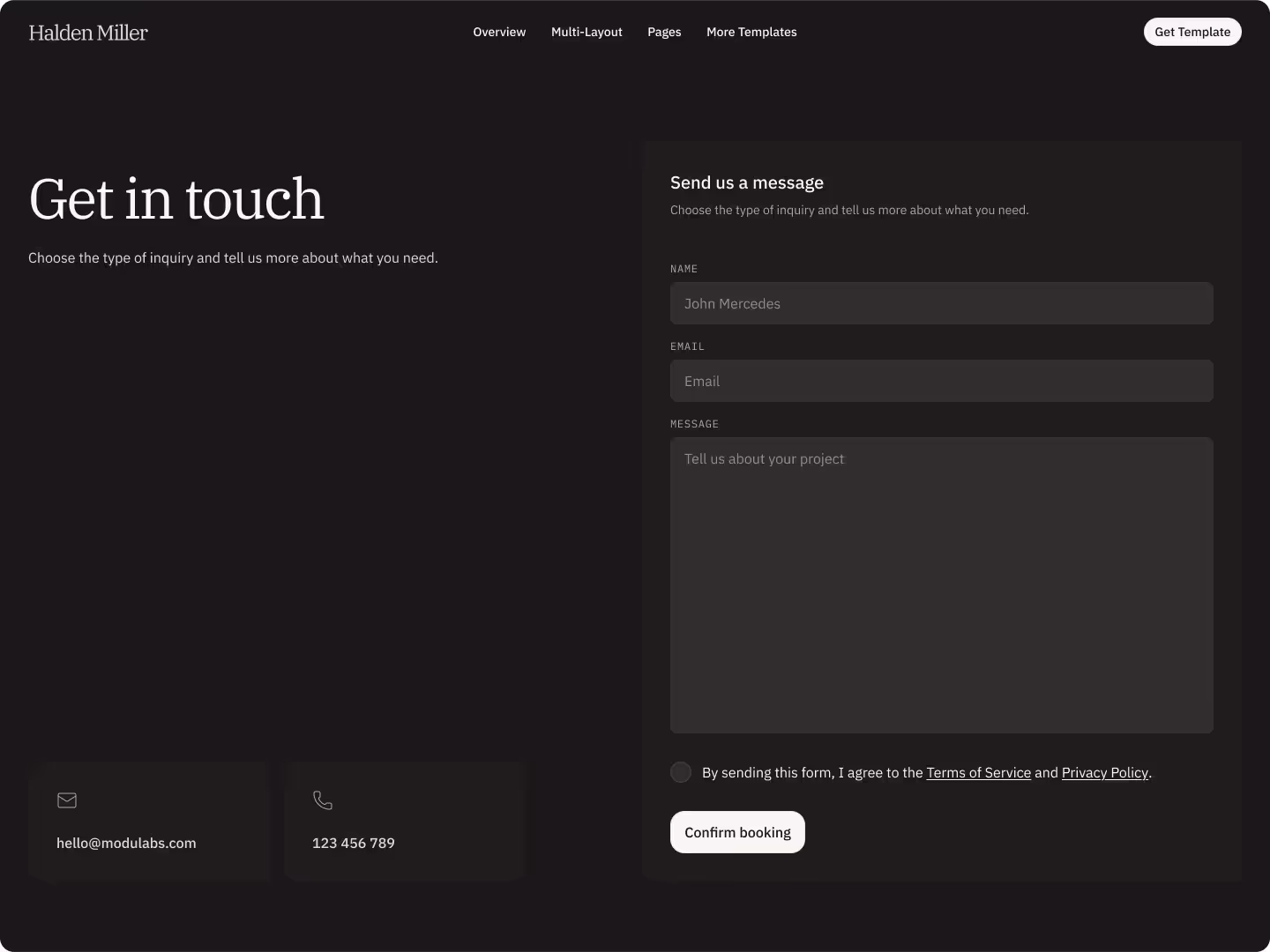Enable the form agreement consent toggle
The image size is (1270, 952).
[x=680, y=771]
